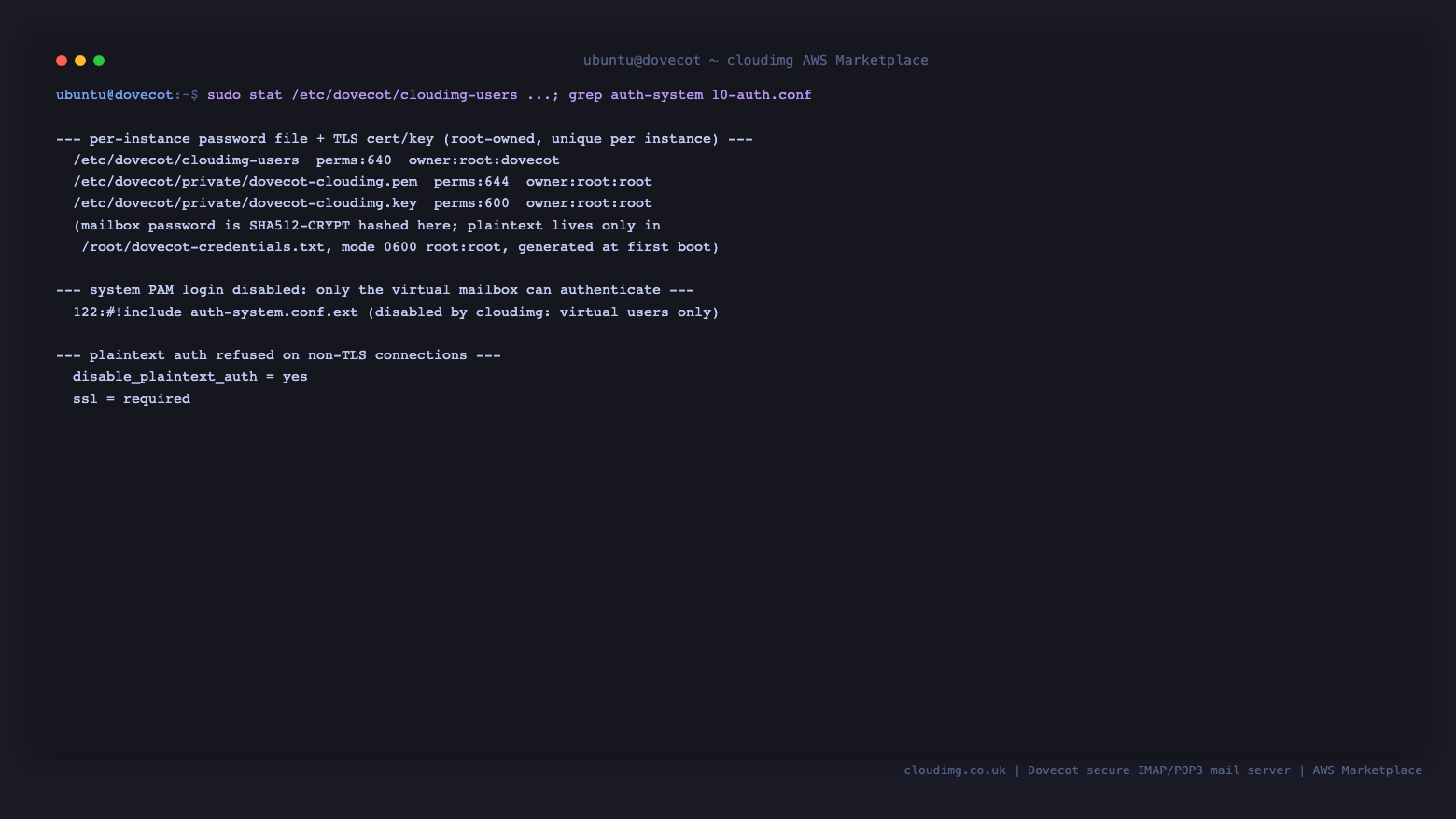
Task: Click 'generated at first boot)' text
Action: tap(619, 247)
